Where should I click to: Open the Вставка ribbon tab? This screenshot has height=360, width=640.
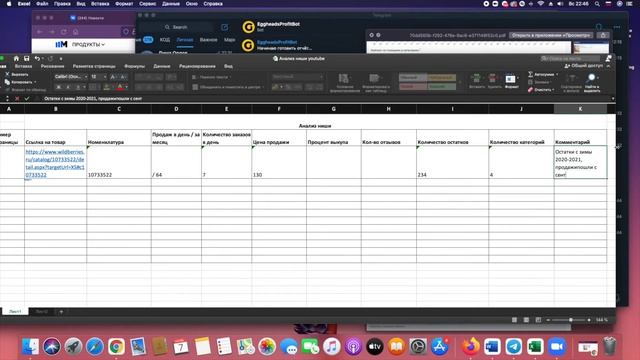pos(23,66)
